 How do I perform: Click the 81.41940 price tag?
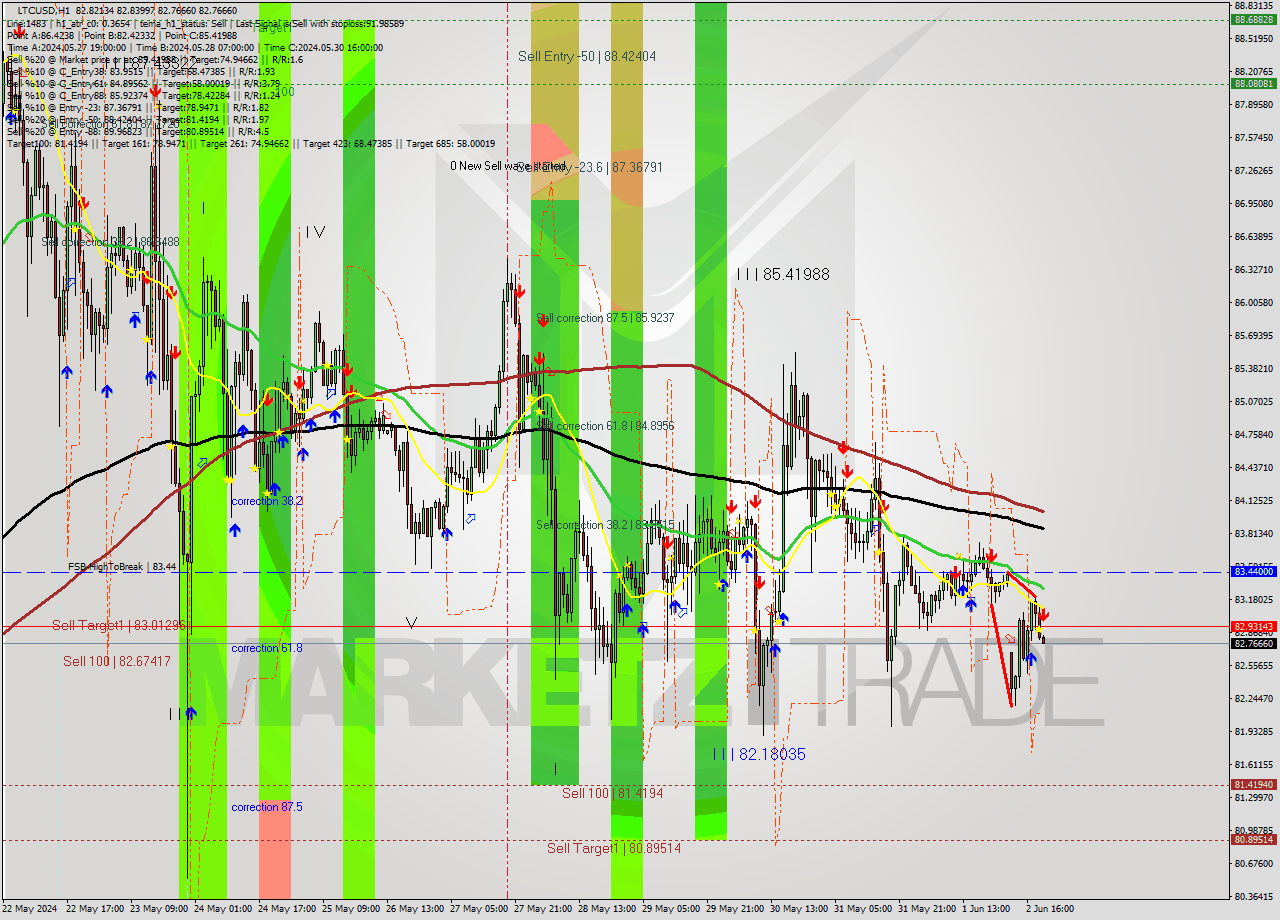click(1254, 785)
